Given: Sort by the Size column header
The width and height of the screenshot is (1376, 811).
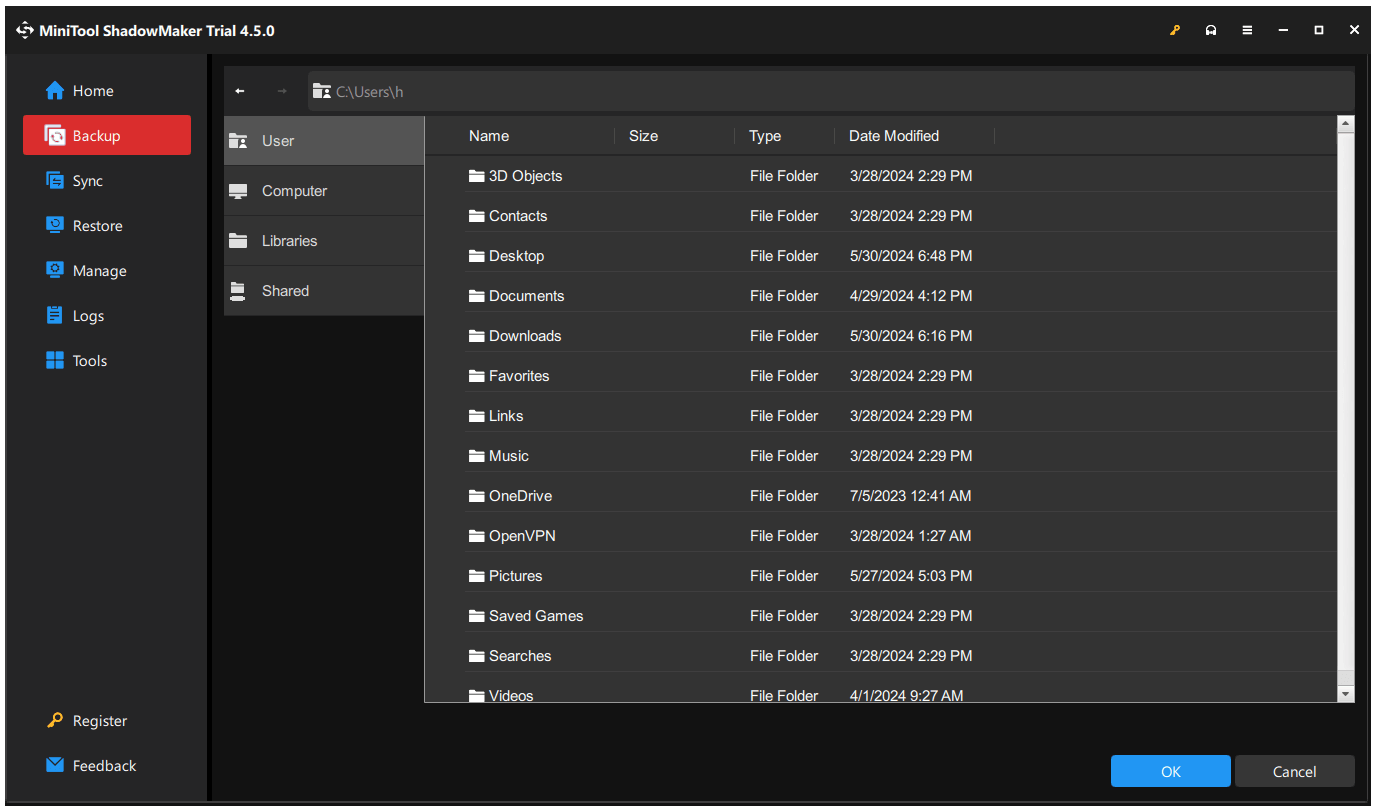Looking at the screenshot, I should click(x=643, y=136).
